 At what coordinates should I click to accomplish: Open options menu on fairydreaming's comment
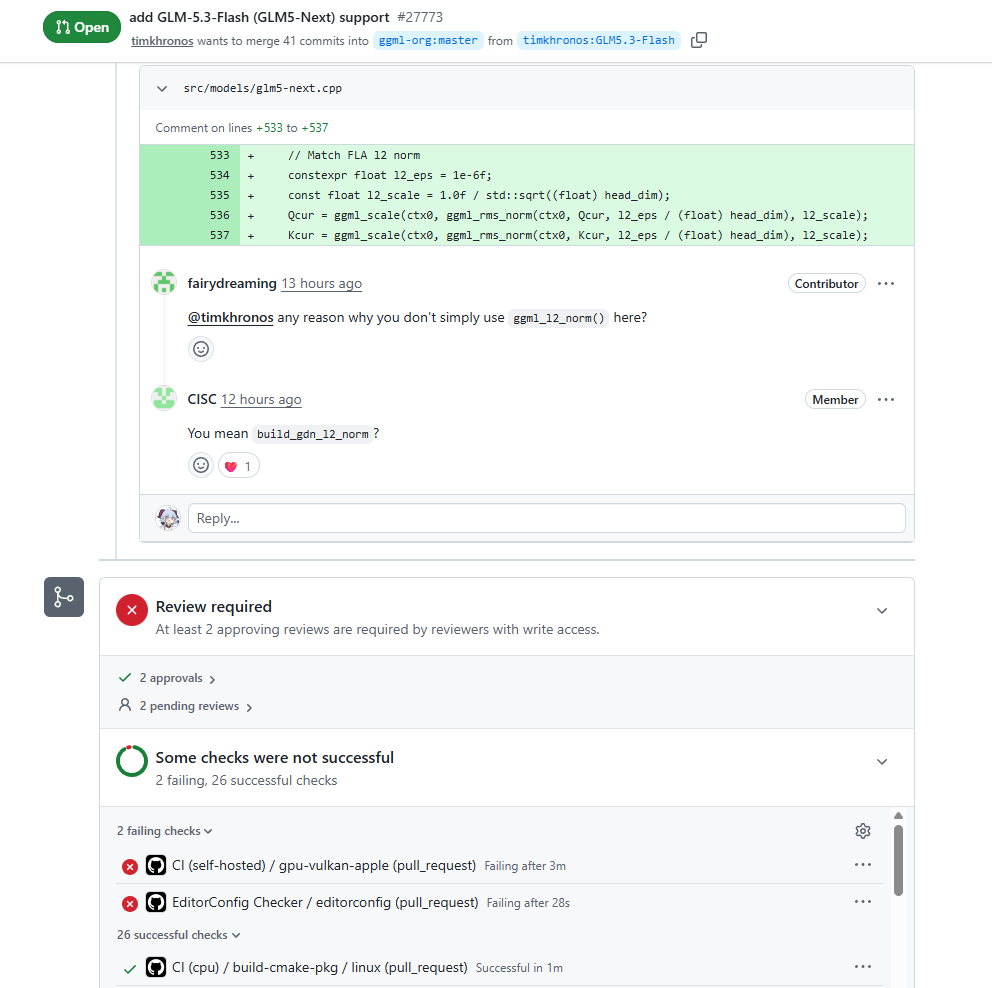point(886,283)
